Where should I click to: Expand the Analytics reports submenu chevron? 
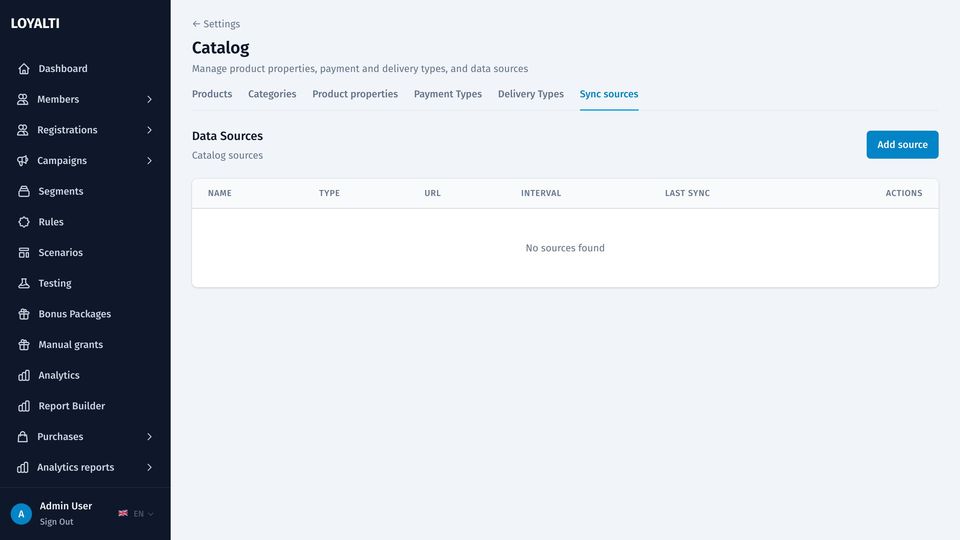[x=149, y=467]
